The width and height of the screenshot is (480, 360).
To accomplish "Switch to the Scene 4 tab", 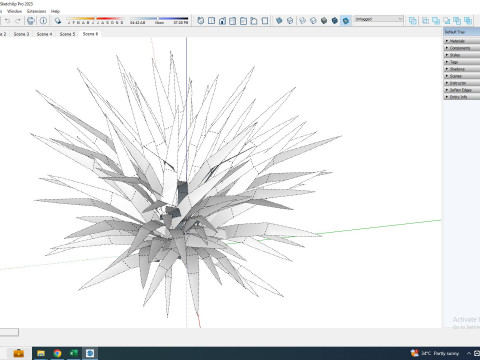I will click(44, 34).
